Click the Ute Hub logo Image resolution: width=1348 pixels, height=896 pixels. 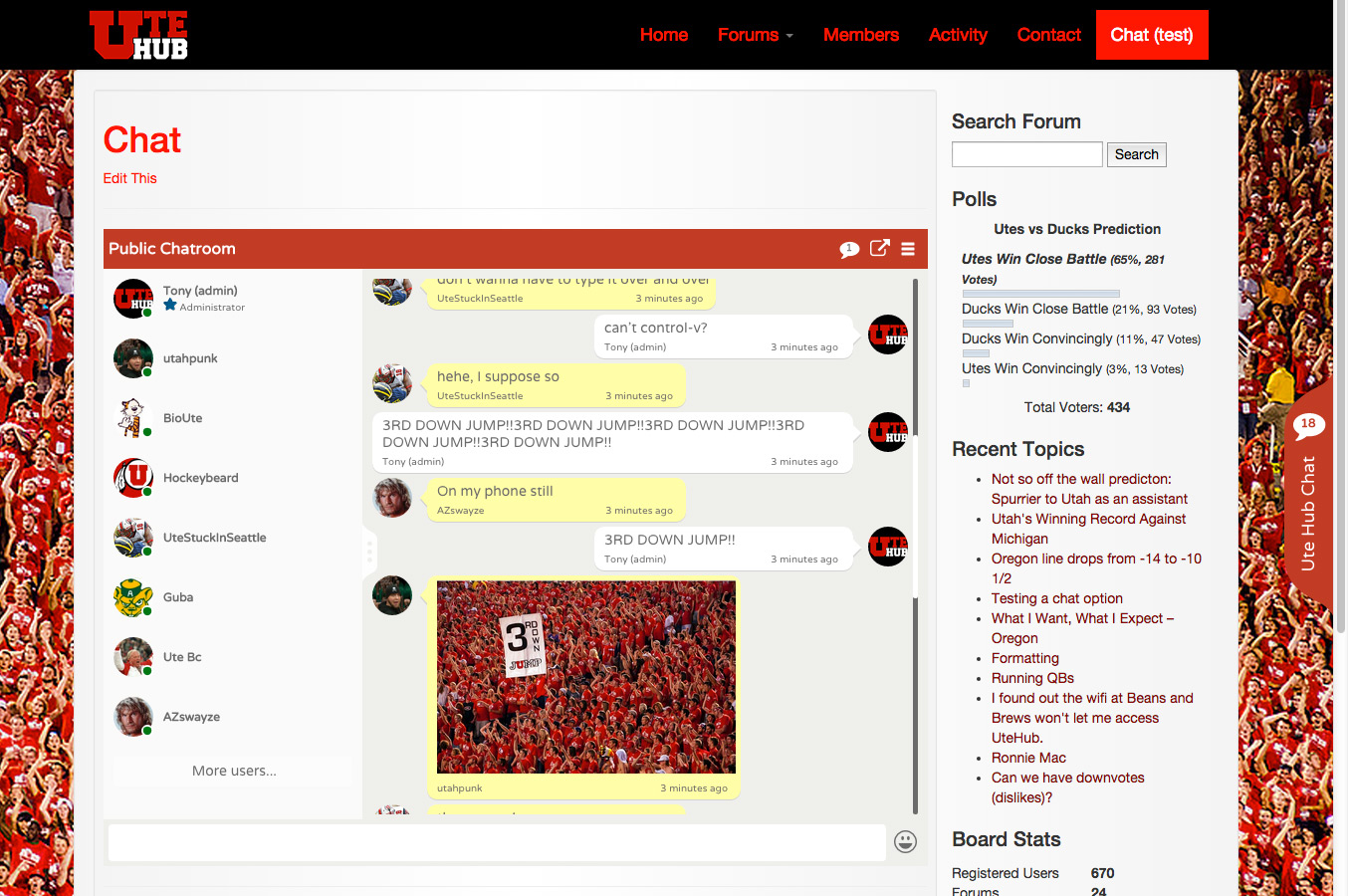click(138, 35)
